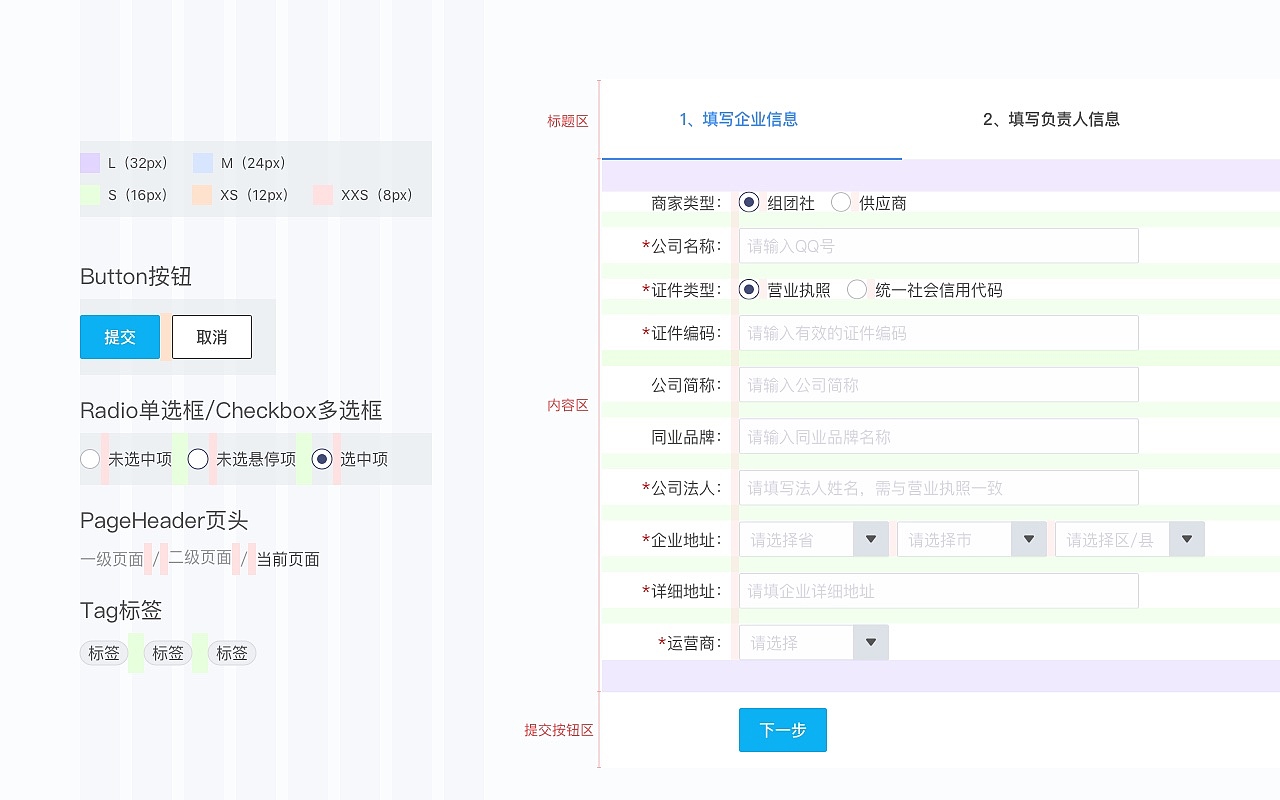Select the 组团社 radio button
The image size is (1280, 800).
[x=748, y=202]
